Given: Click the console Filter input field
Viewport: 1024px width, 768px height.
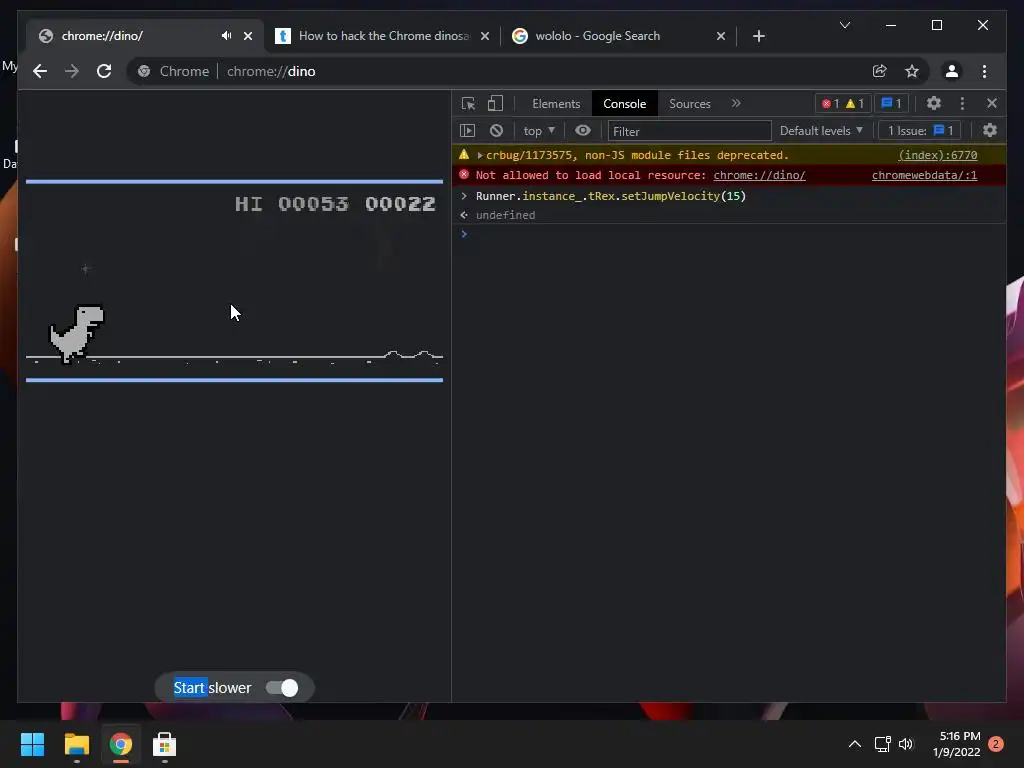Looking at the screenshot, I should (690, 131).
